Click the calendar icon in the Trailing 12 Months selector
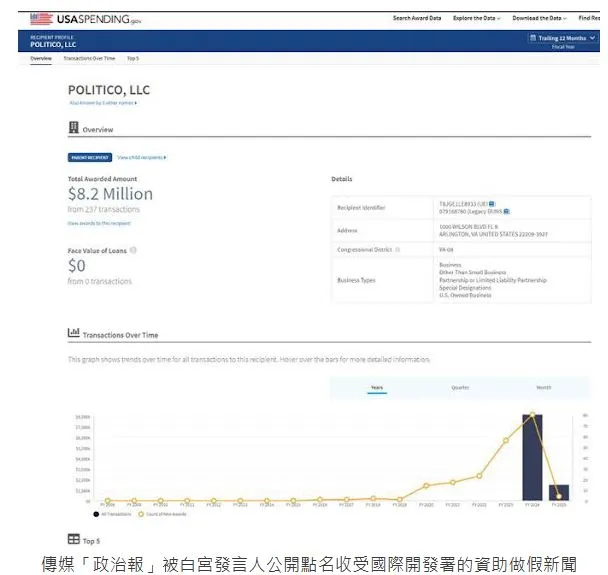Image resolution: width=608 pixels, height=575 pixels. click(533, 38)
